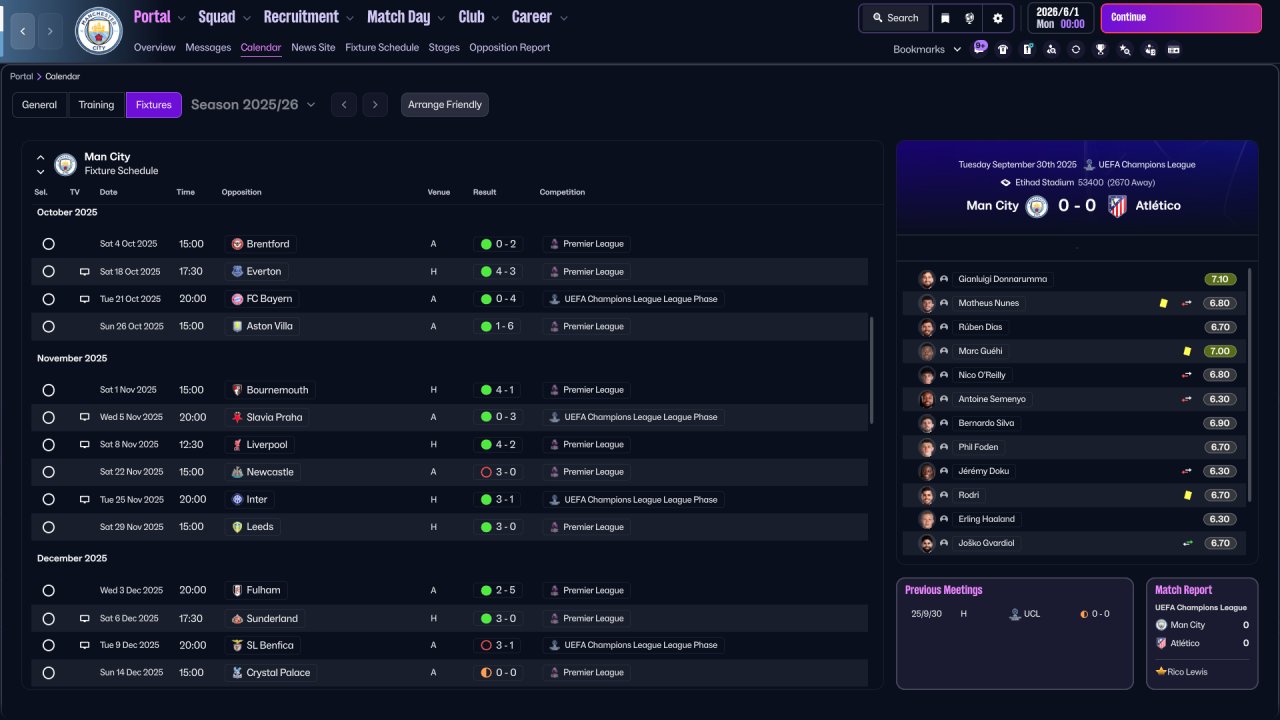Select the Slavia Praha fixture radio button

[48, 417]
